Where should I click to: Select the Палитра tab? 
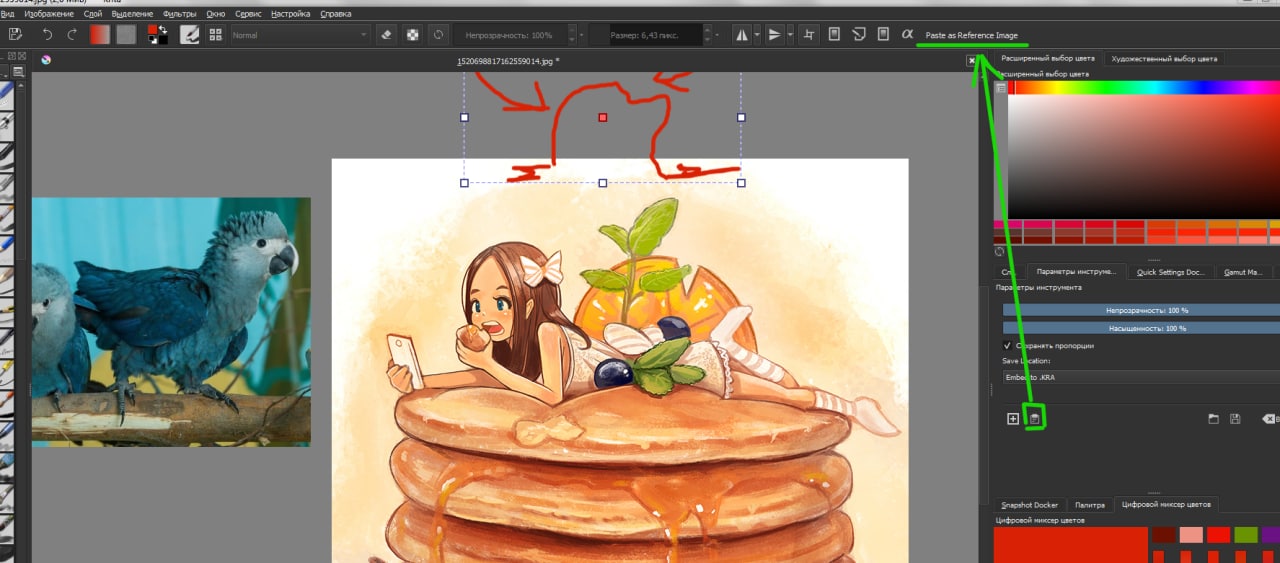(x=1090, y=505)
